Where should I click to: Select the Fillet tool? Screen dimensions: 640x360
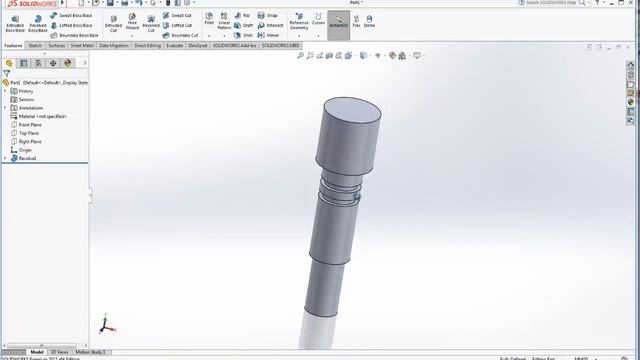(209, 19)
